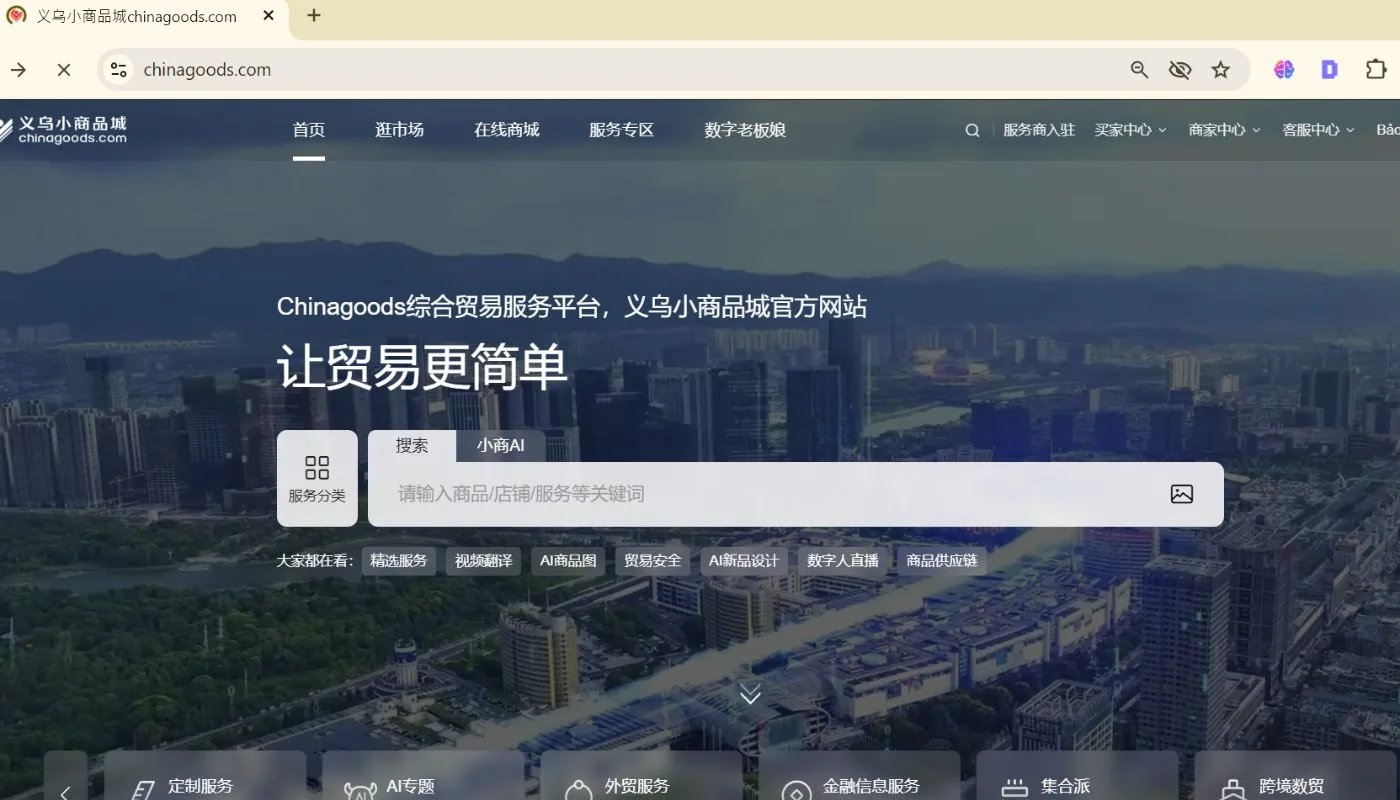This screenshot has width=1400, height=800.
Task: Click the chinagoods.com site logo
Action: [x=62, y=130]
